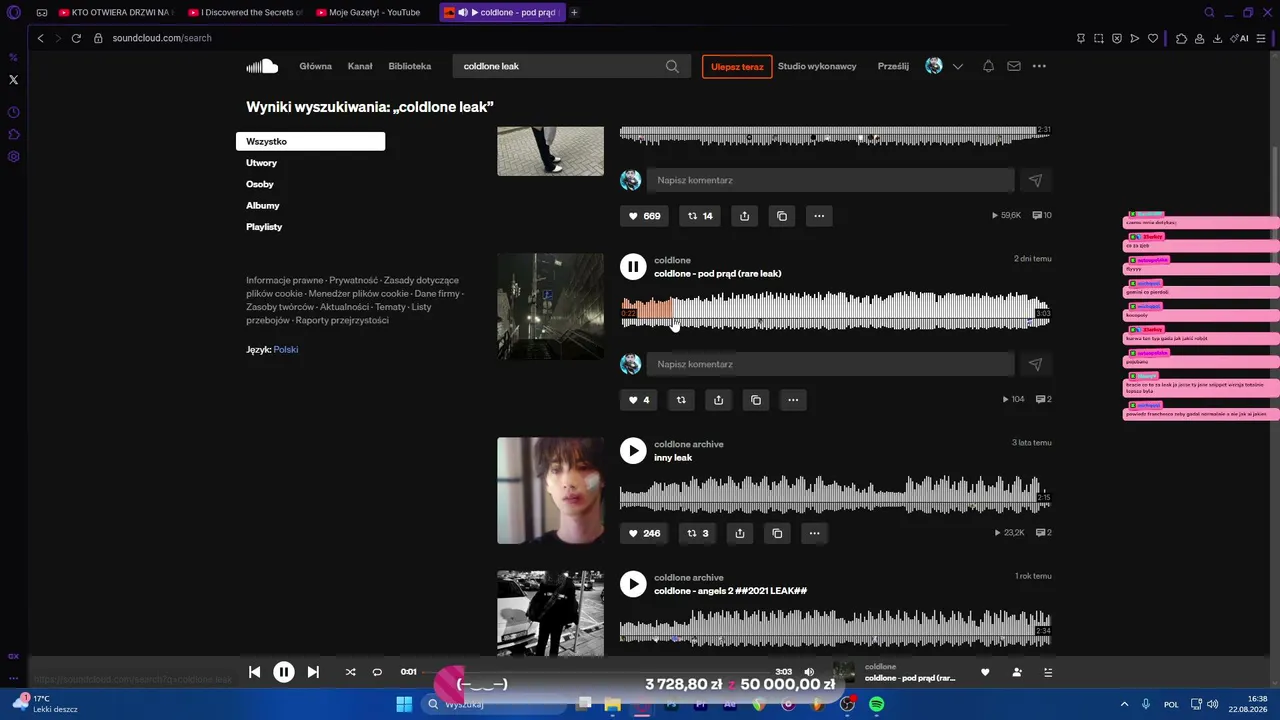Filter results by Osoby
This screenshot has width=1280, height=720.
[x=260, y=184]
